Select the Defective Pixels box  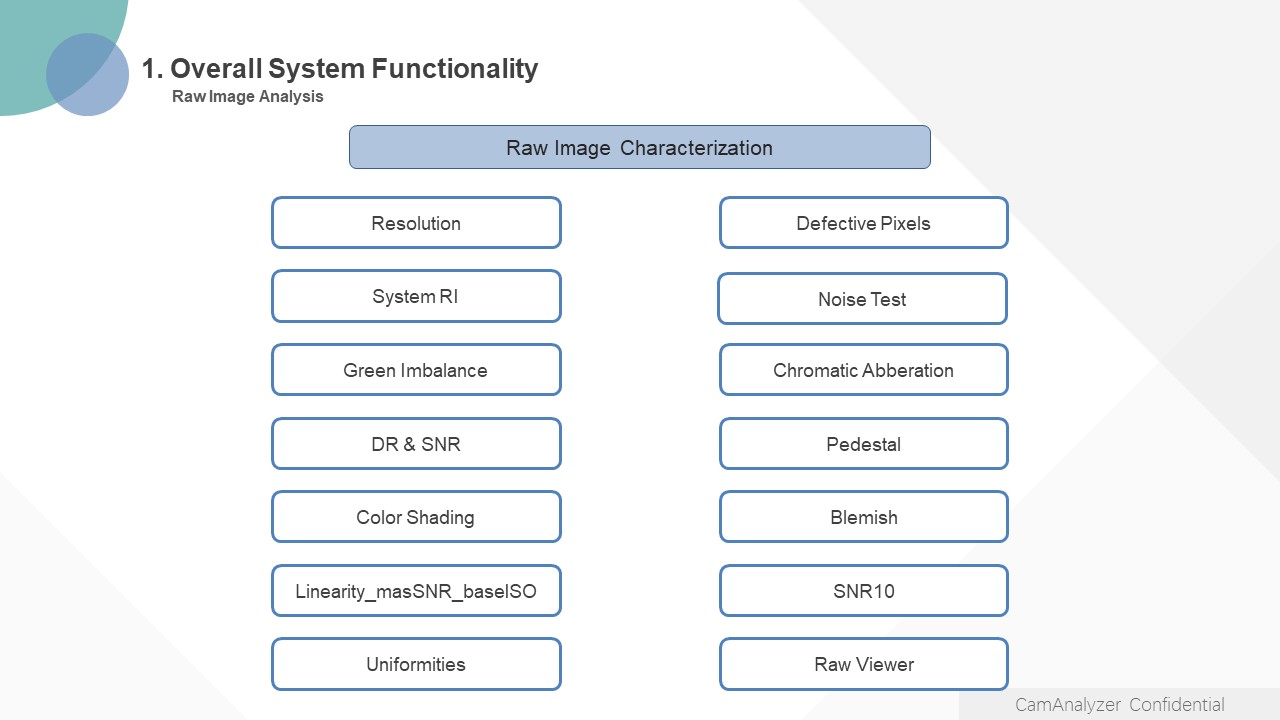click(x=864, y=223)
